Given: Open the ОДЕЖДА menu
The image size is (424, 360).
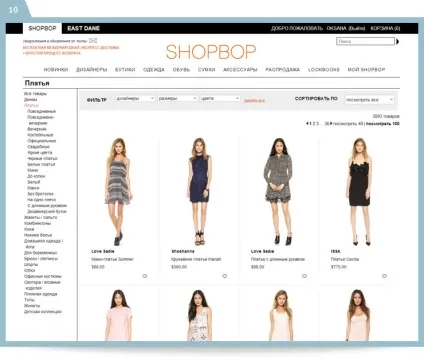Looking at the screenshot, I should [x=154, y=70].
